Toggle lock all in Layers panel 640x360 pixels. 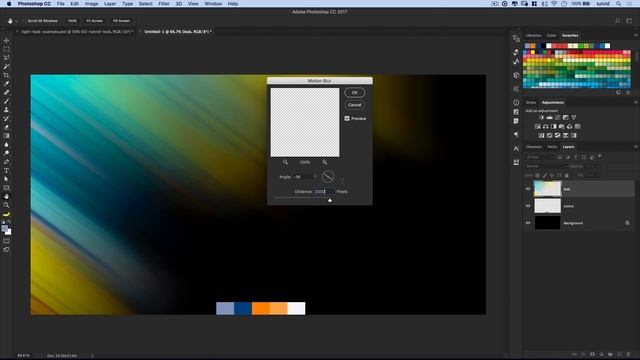pos(567,175)
